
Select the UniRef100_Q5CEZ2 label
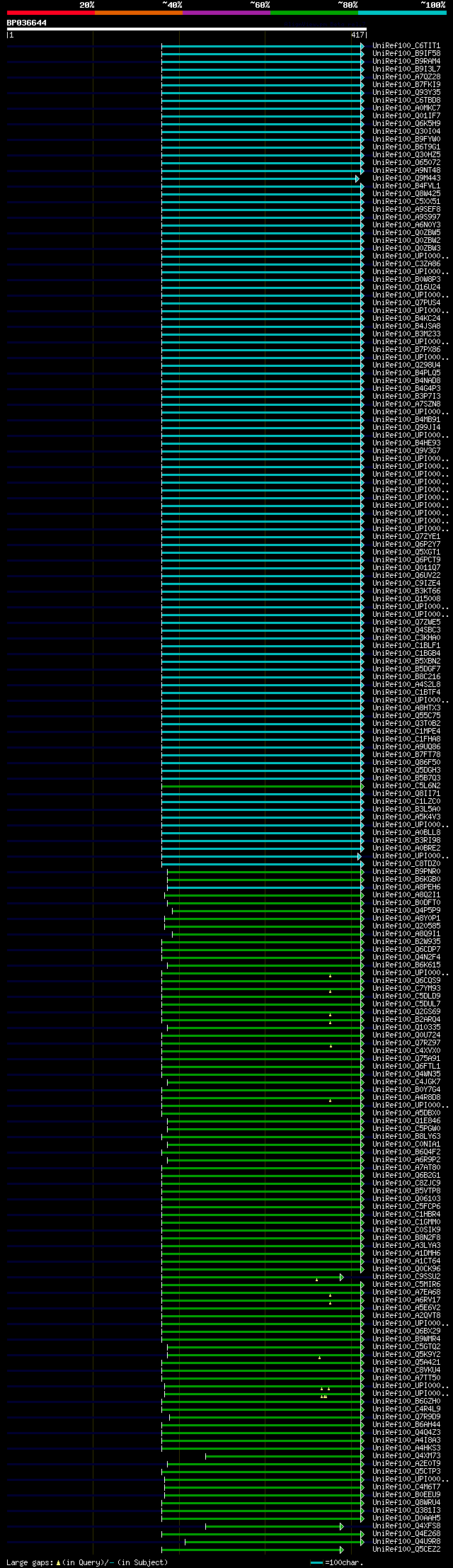pyautogui.click(x=406, y=1549)
